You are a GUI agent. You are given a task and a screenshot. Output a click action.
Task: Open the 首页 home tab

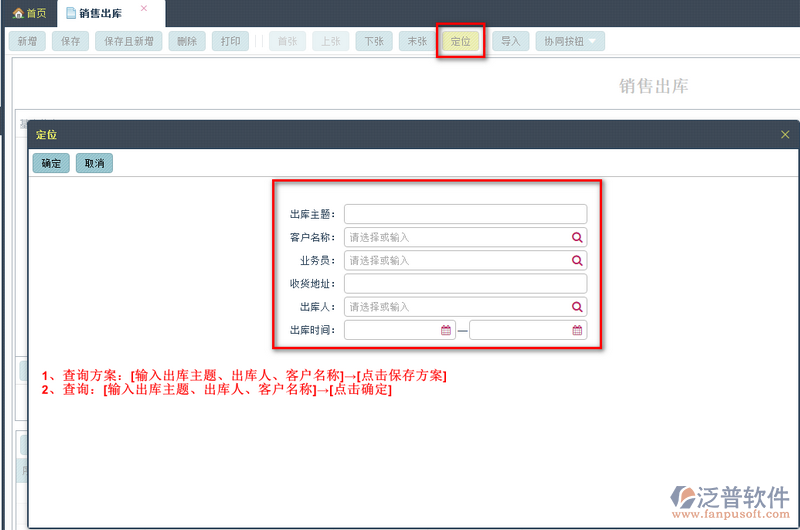(30, 13)
